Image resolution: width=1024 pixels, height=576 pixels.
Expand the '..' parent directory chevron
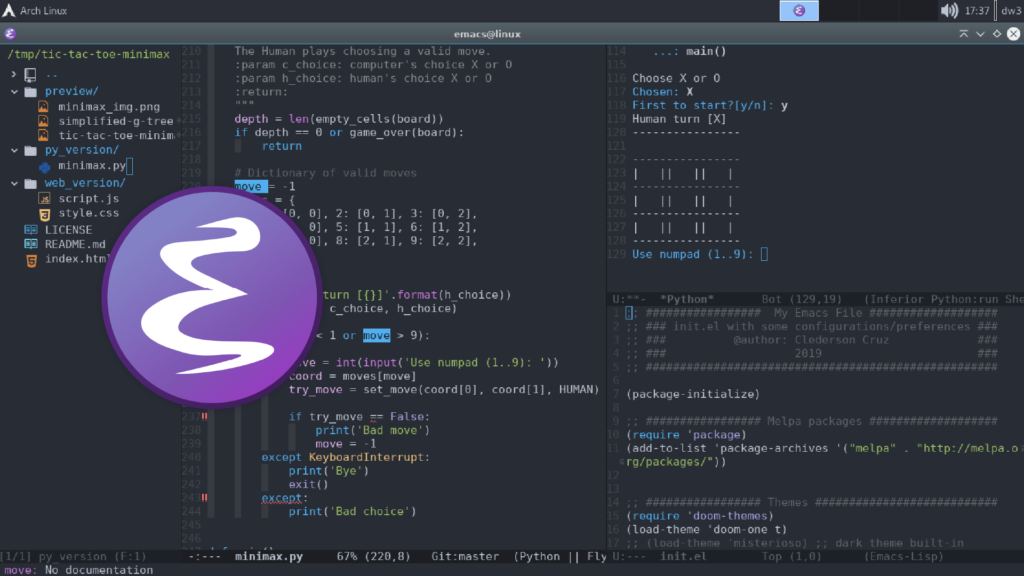(14, 74)
